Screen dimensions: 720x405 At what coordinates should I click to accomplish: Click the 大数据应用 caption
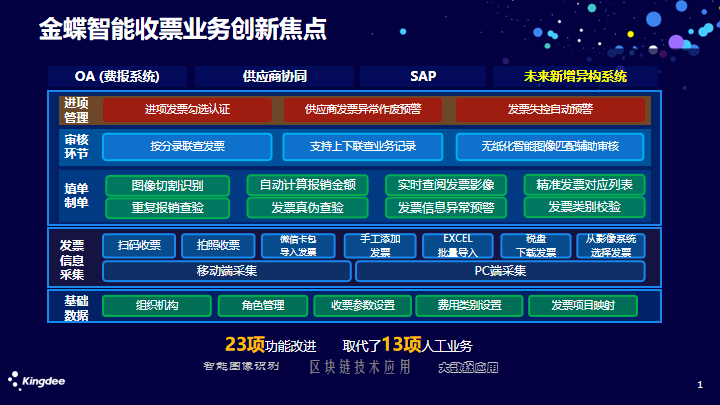coord(468,367)
